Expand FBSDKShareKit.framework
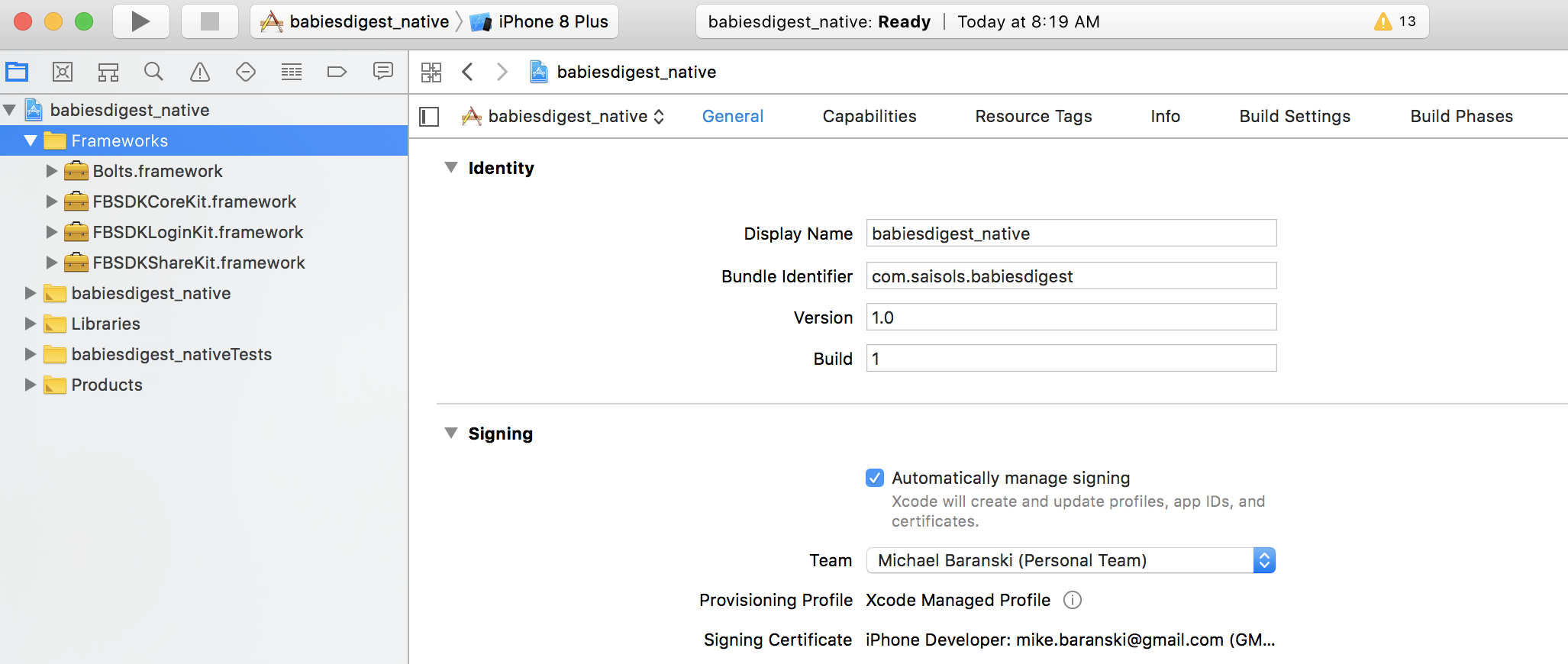The height and width of the screenshot is (664, 1568). tap(52, 263)
